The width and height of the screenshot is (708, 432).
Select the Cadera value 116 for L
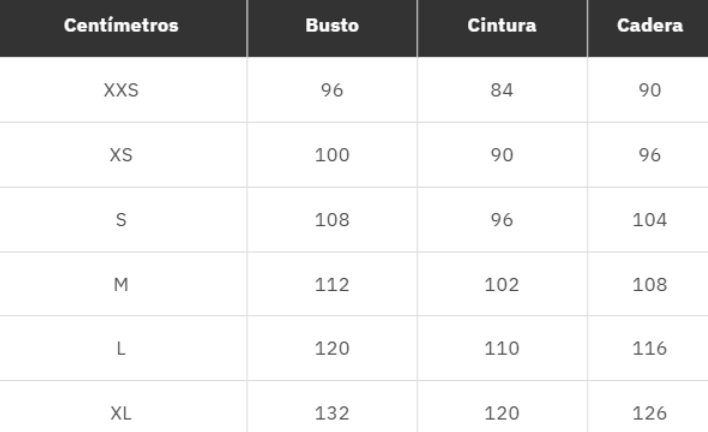[x=648, y=349]
